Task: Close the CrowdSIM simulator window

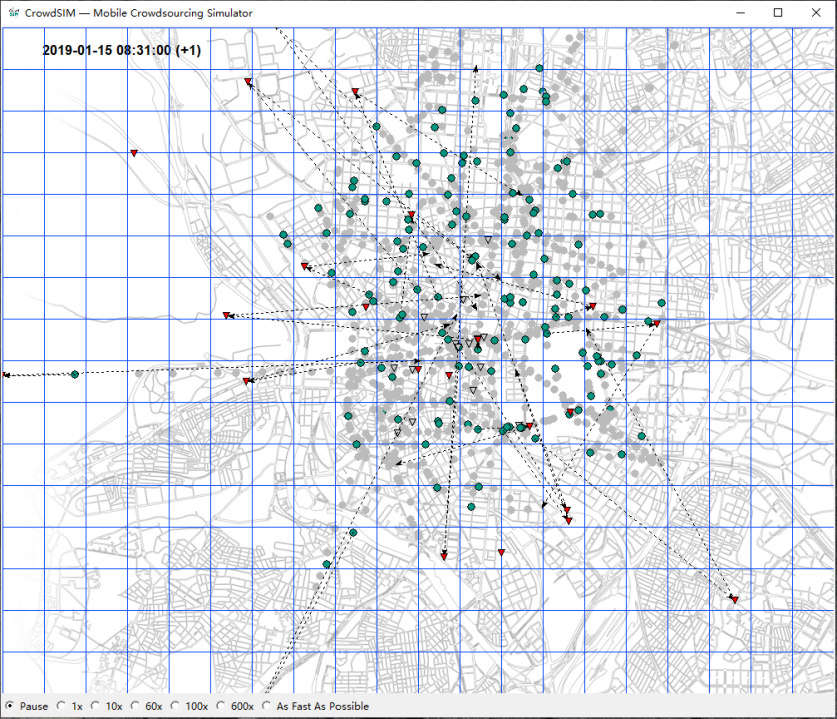Action: (x=816, y=13)
